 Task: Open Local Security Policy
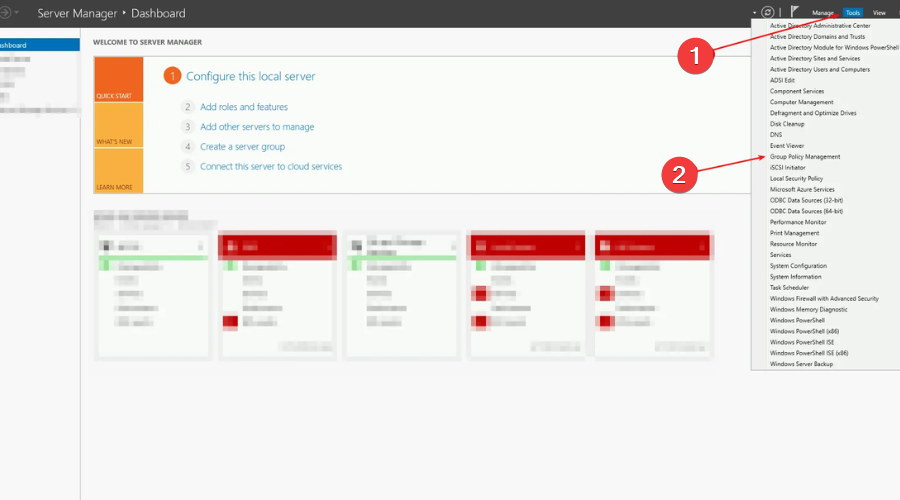(x=796, y=179)
